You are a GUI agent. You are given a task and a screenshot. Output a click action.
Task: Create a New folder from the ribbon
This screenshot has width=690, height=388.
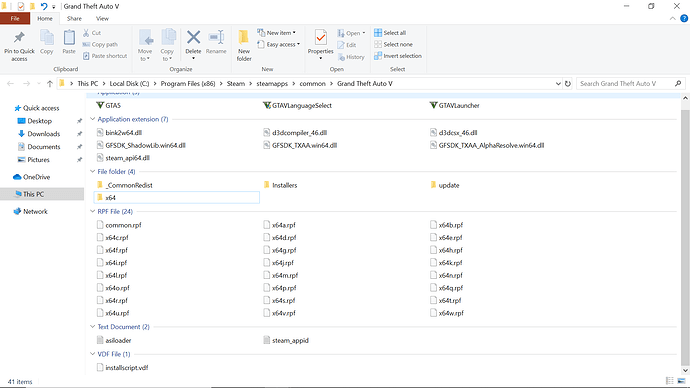[244, 46]
